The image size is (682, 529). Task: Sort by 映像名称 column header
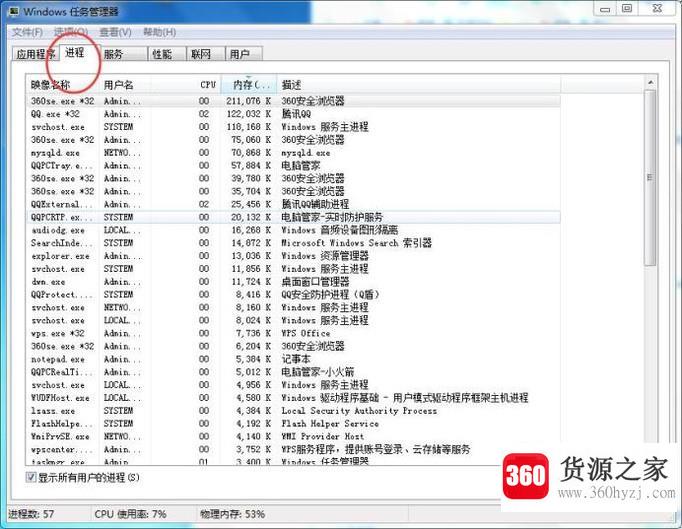[63, 84]
